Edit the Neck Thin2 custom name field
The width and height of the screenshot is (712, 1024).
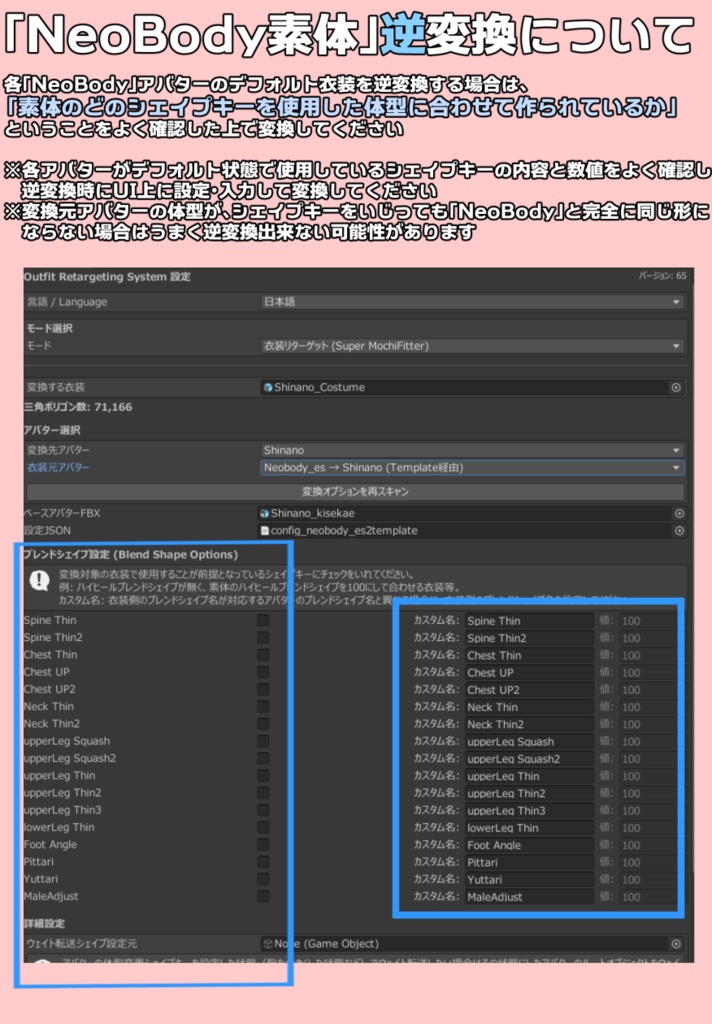[x=529, y=724]
